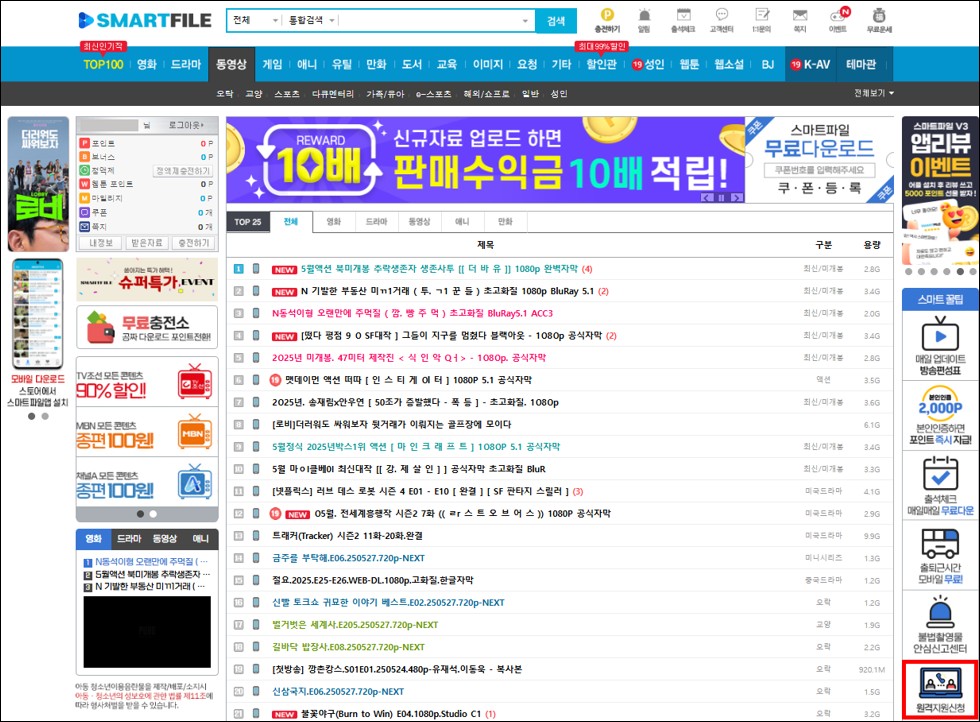Open the 웹툰 category in main navigation
The height and width of the screenshot is (722, 980).
pyautogui.click(x=689, y=64)
